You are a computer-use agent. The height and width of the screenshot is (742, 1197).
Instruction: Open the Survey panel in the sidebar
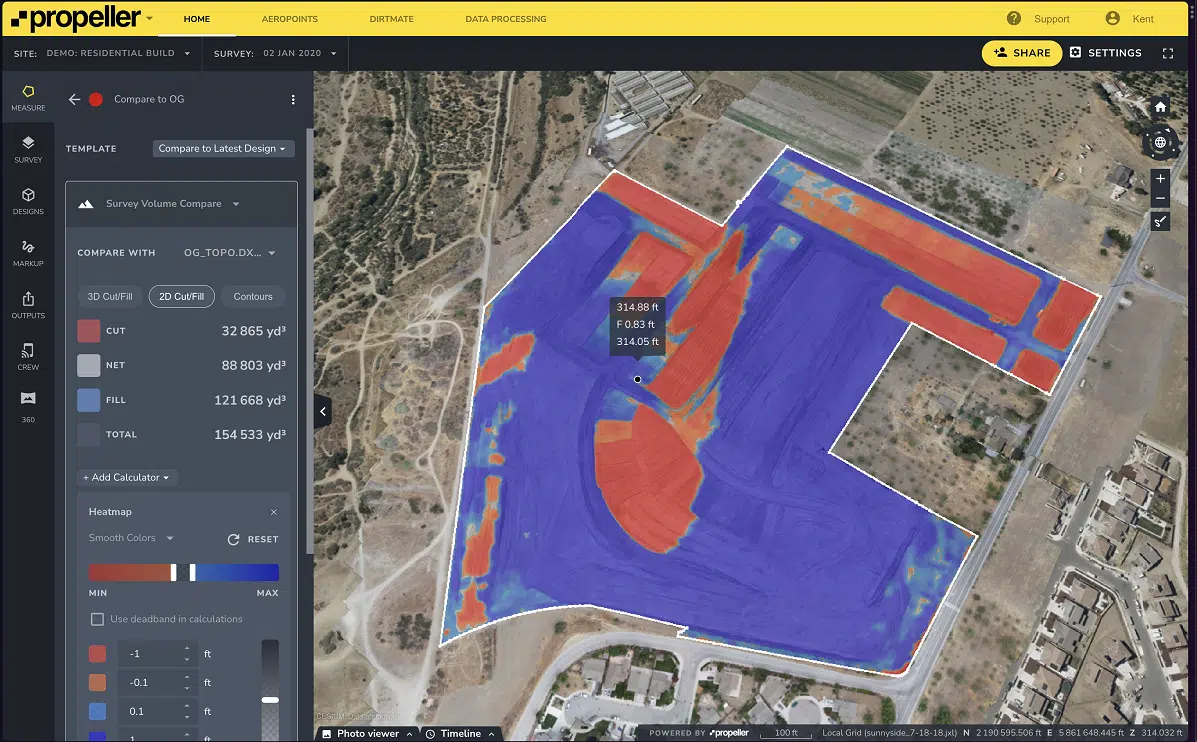(28, 148)
